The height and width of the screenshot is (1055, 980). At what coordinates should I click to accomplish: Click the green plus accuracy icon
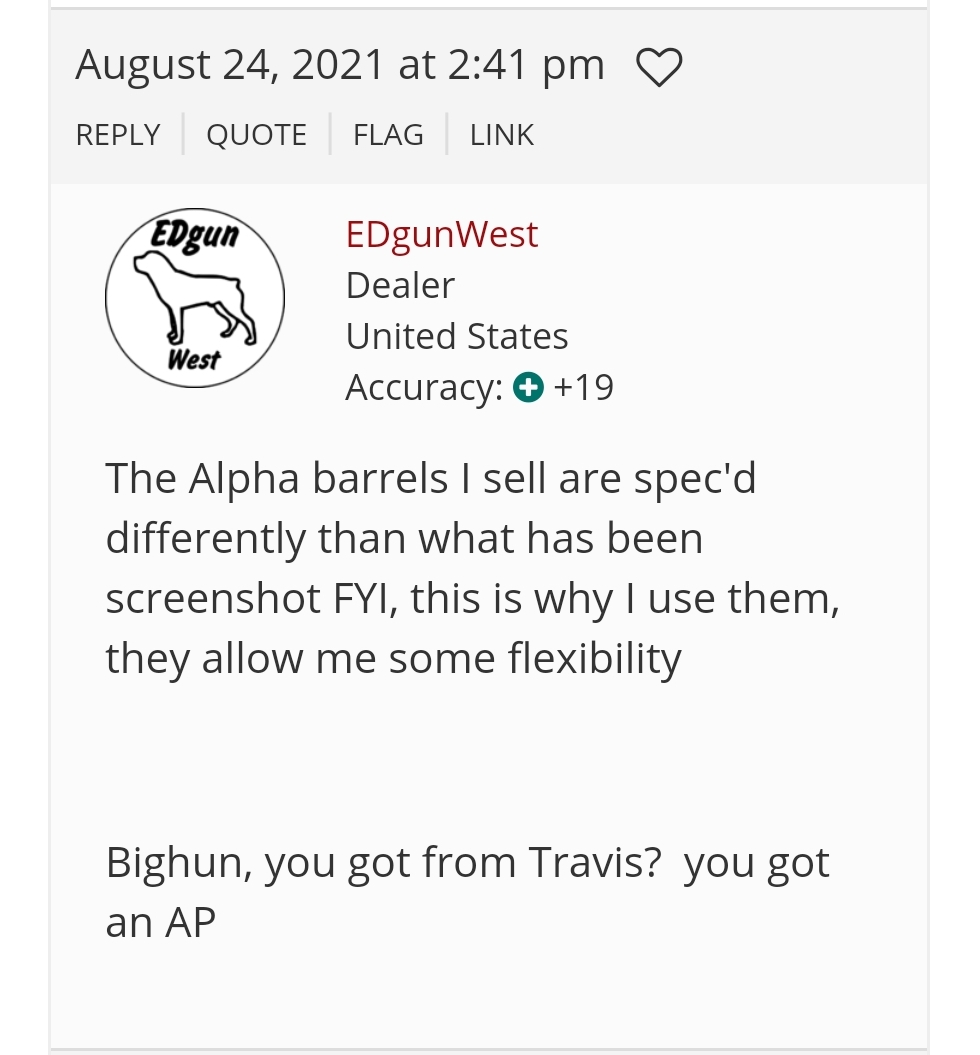tap(528, 388)
